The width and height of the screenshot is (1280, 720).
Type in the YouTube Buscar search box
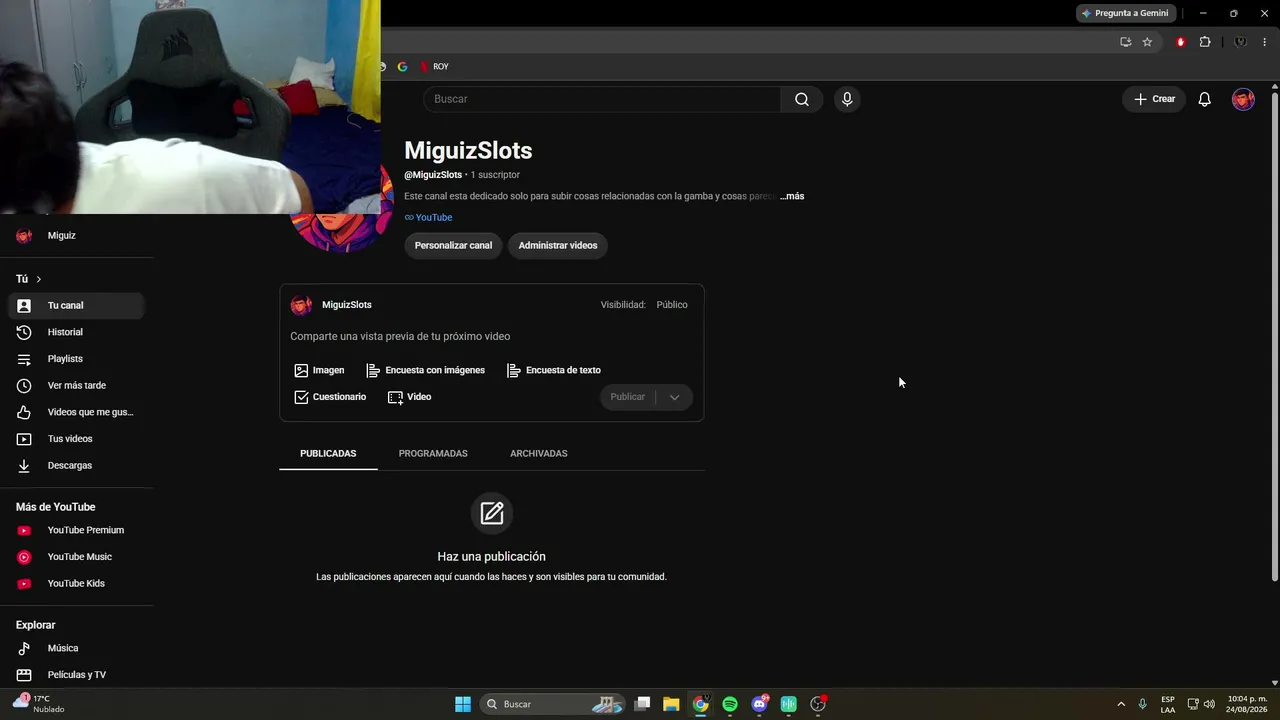pyautogui.click(x=602, y=99)
